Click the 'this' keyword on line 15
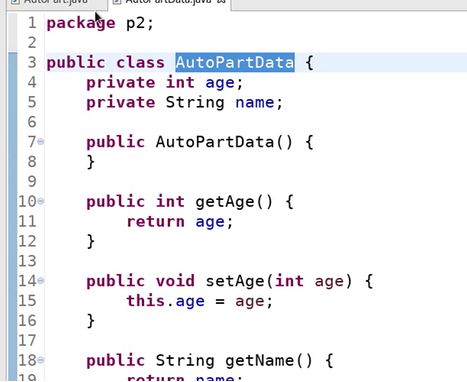The width and height of the screenshot is (467, 382). tap(146, 301)
